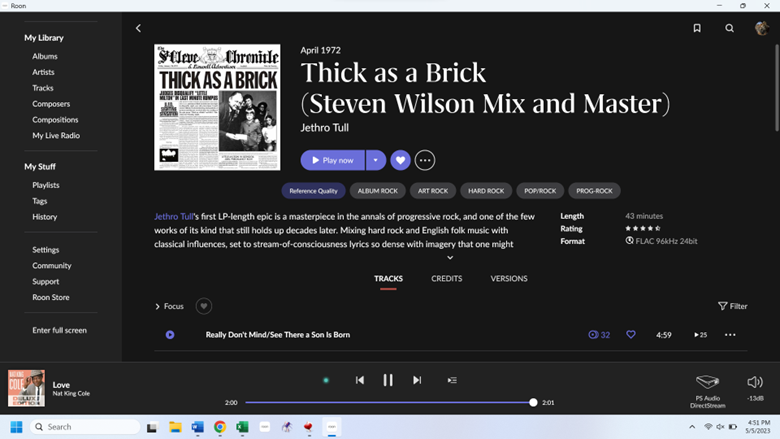Open the Windows Start button
Viewport: 780px width, 439px height.
tap(16, 427)
